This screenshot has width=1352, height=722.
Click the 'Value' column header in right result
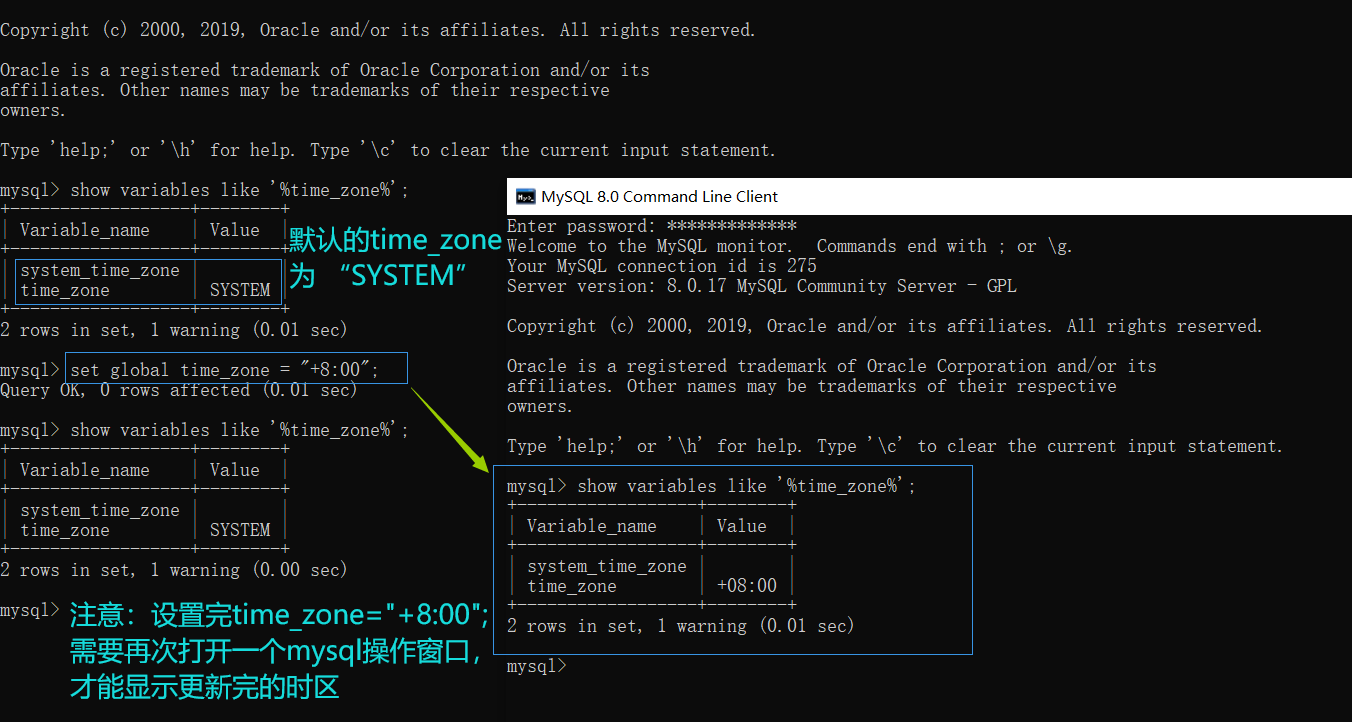[x=741, y=525]
